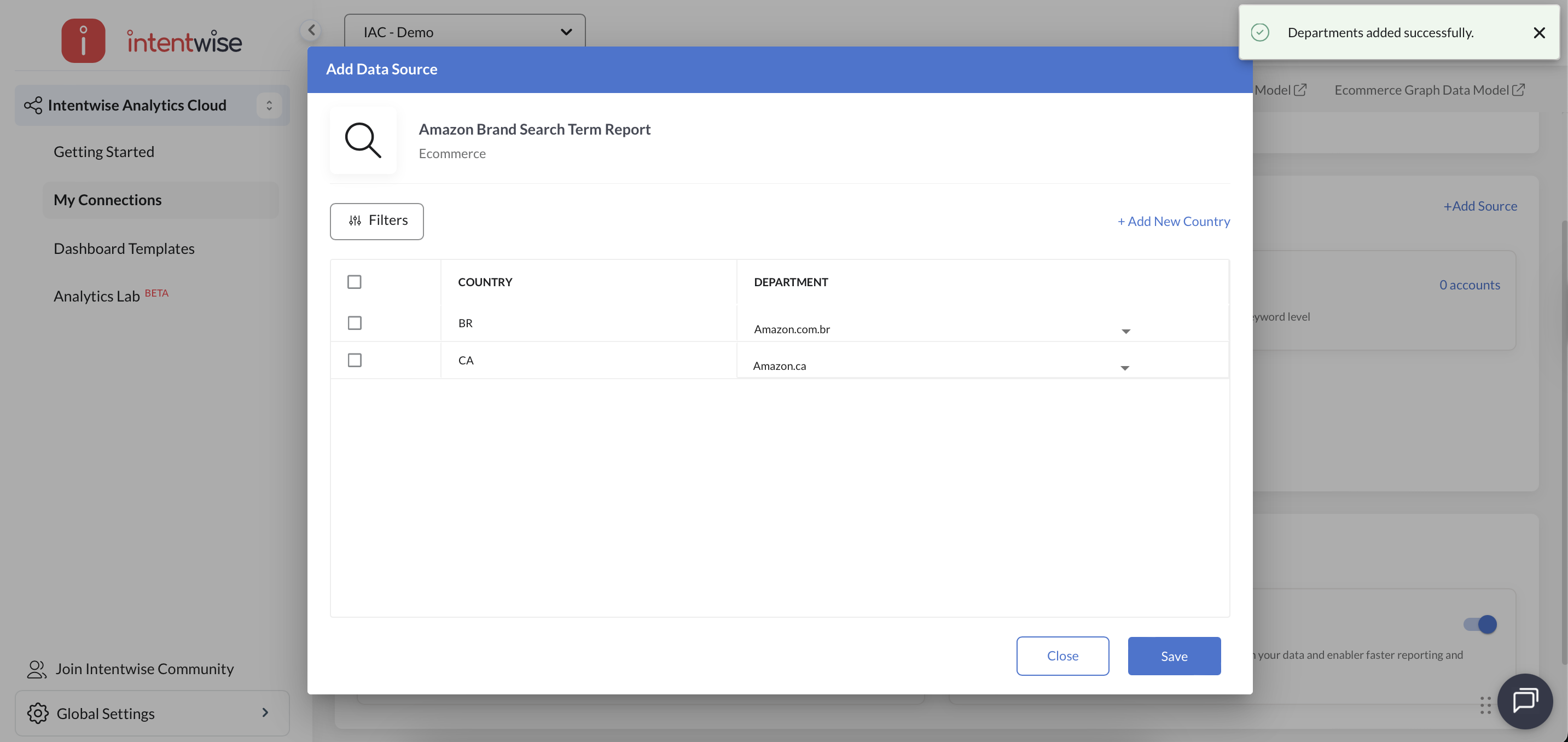Open the chat support bubble icon
Screen dimensions: 1568x742
coord(1525,700)
